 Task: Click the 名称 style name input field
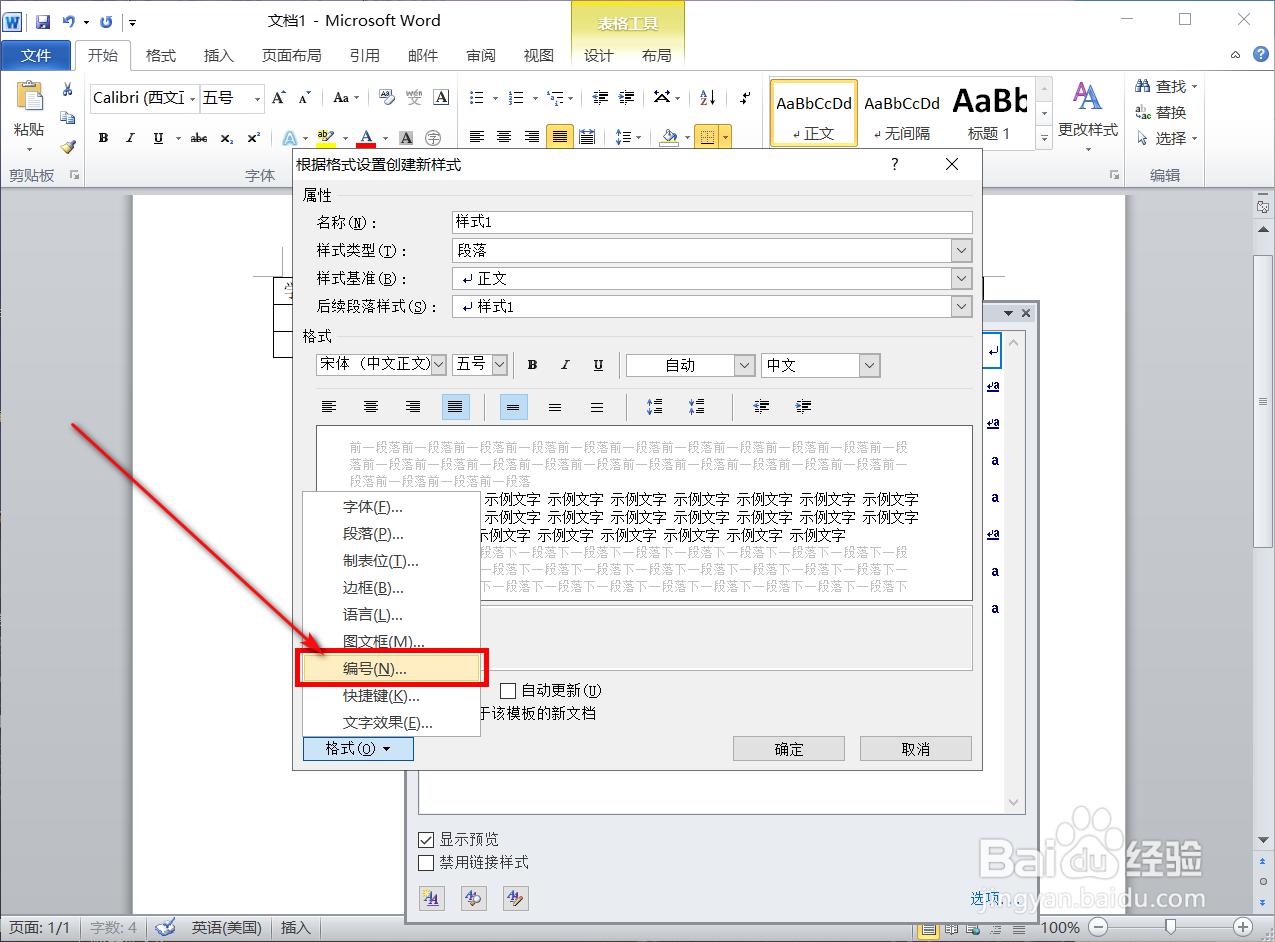(x=712, y=222)
